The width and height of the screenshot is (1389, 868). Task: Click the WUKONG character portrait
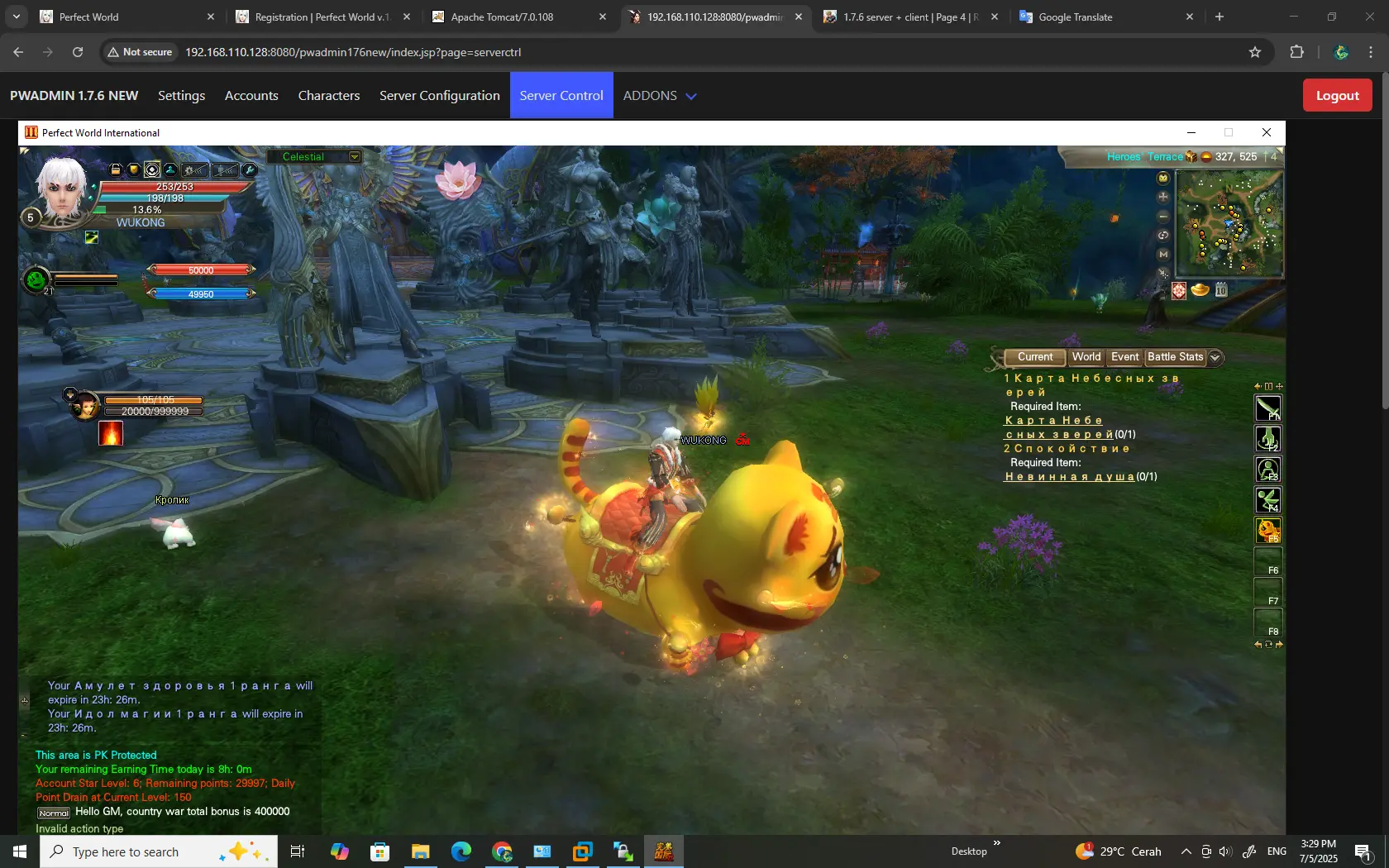tap(62, 188)
